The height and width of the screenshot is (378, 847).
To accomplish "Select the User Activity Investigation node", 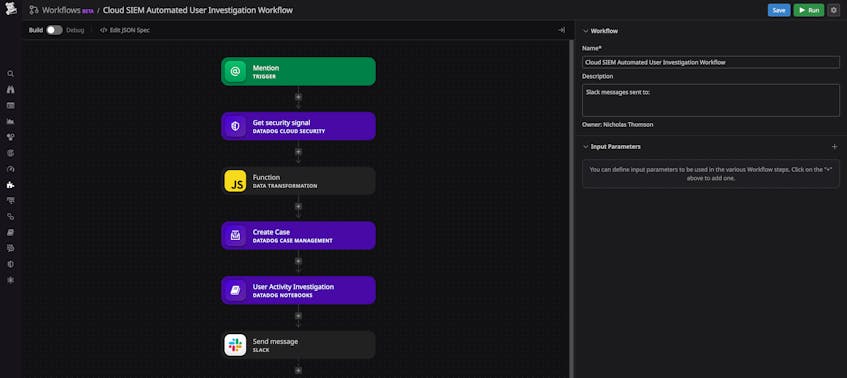I will (298, 290).
